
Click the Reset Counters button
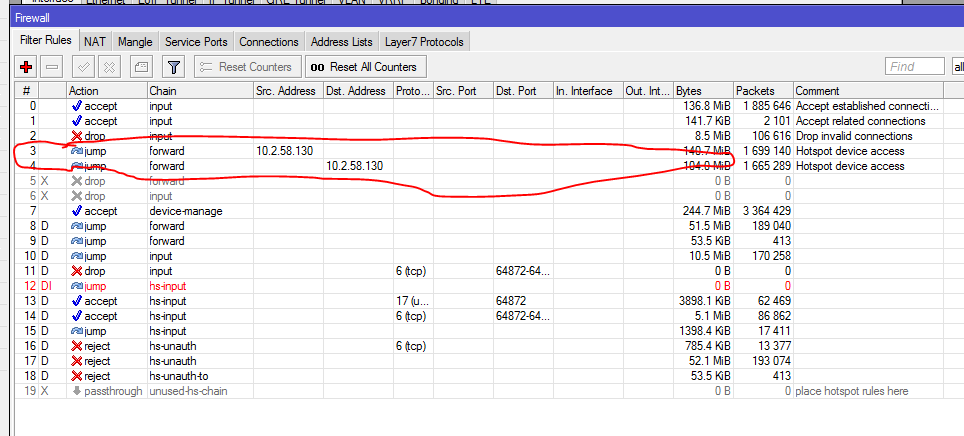tap(248, 67)
